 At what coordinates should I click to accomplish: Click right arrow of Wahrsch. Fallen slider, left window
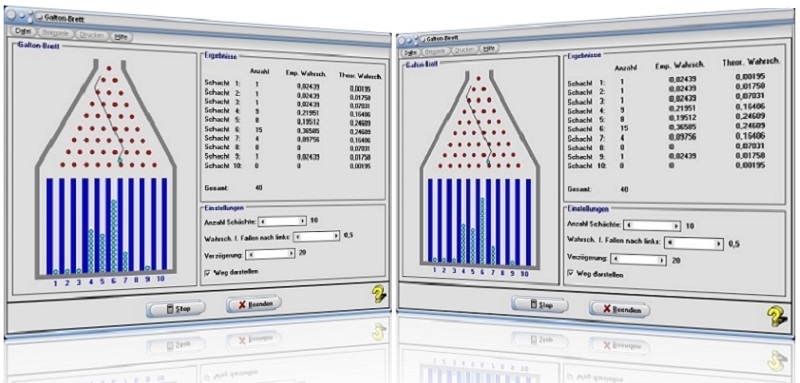click(336, 236)
